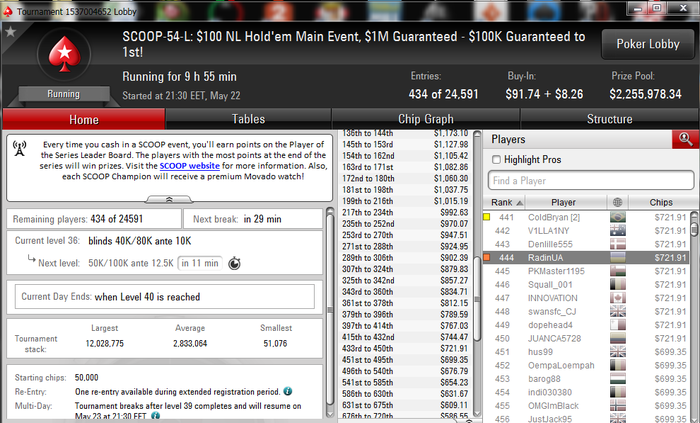Select player row ColdBryan [2]

coord(586,217)
